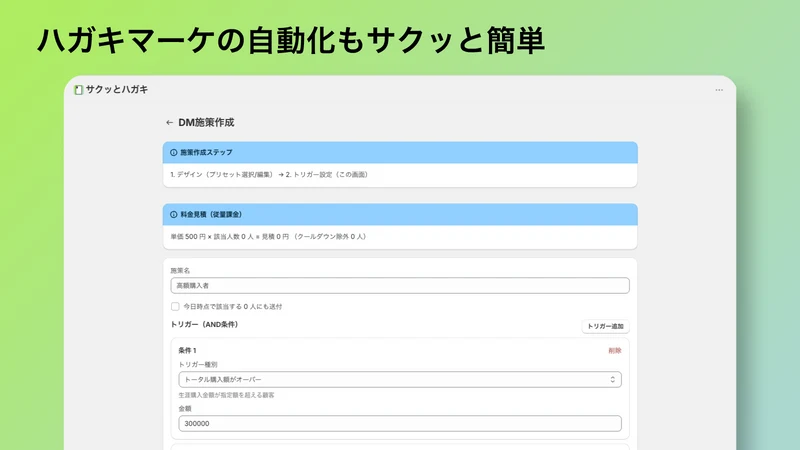
Task: Click the step text 1. デザイン（プリセット選択/編集）
Action: (x=221, y=174)
